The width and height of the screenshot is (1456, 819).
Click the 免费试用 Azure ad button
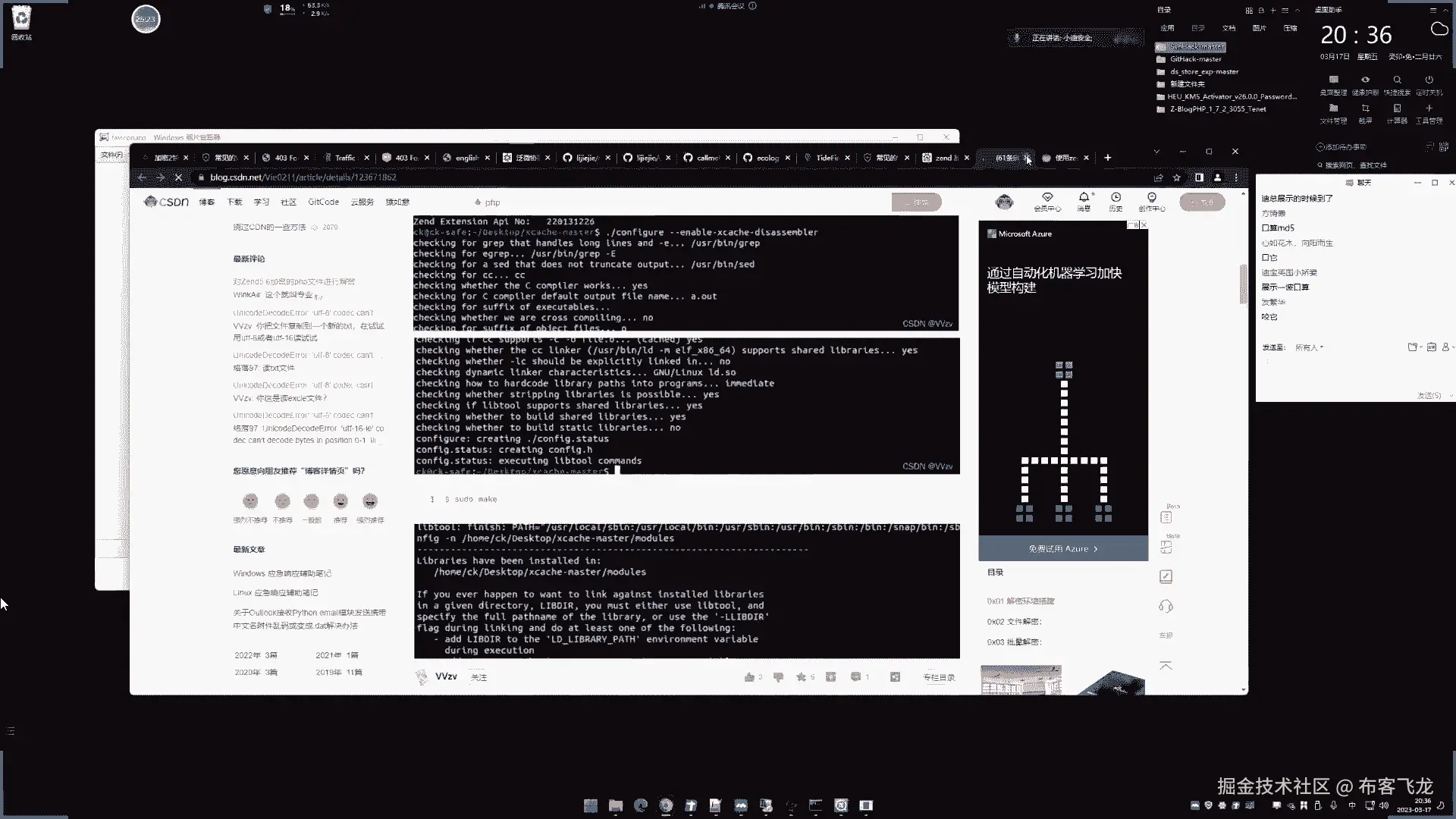click(x=1062, y=548)
